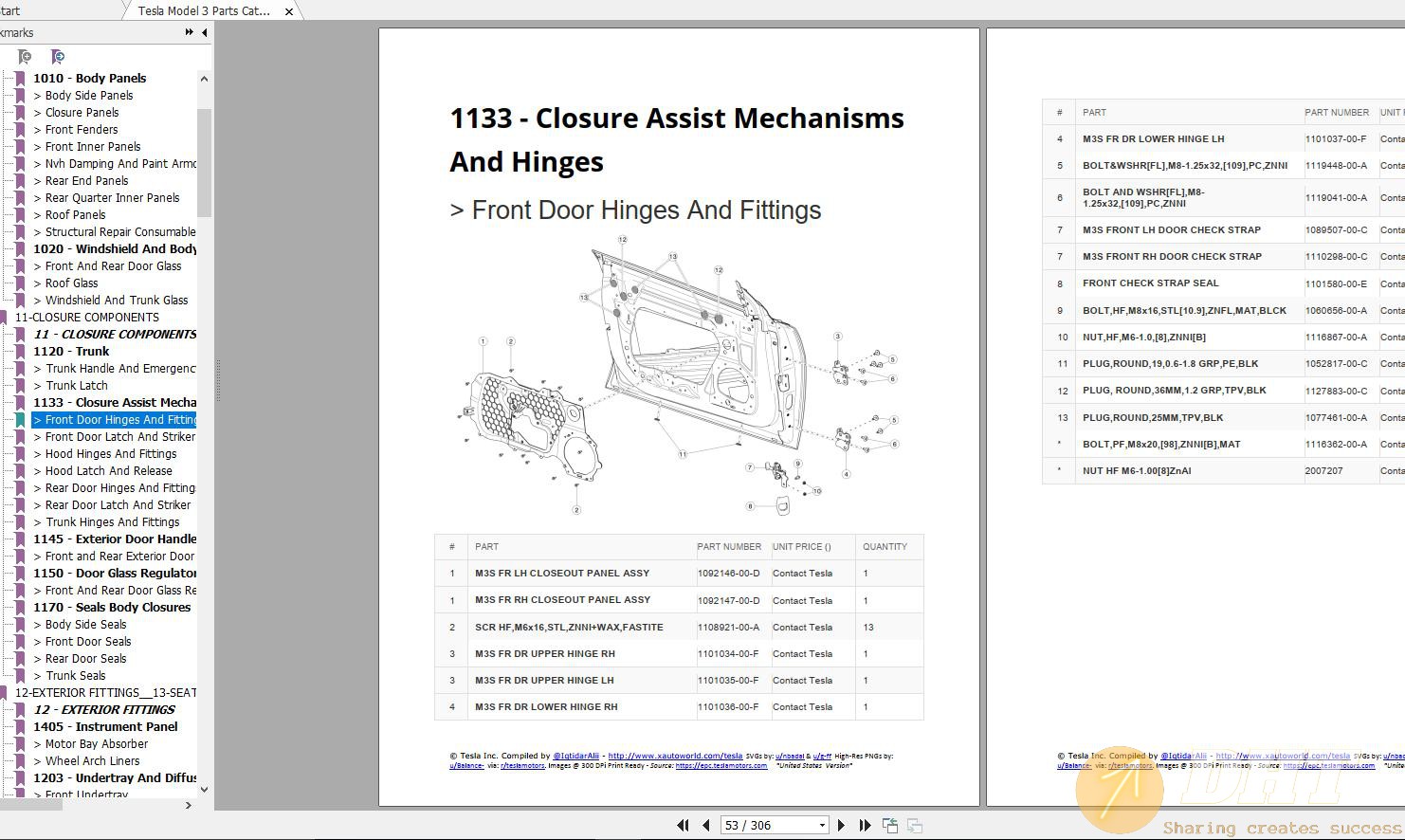Select 1150 - Door Glass Regulator bookmark
Viewport: 1405px width, 840px height.
point(115,574)
